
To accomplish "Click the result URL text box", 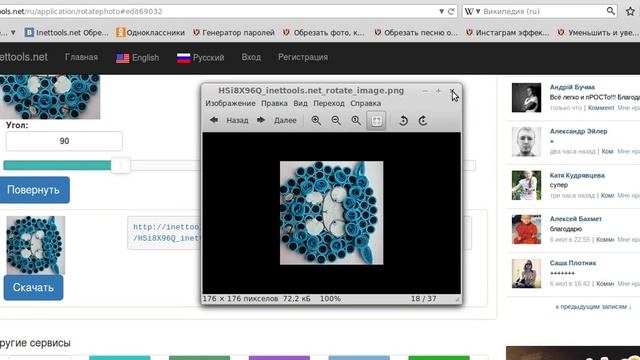I will coord(164,233).
